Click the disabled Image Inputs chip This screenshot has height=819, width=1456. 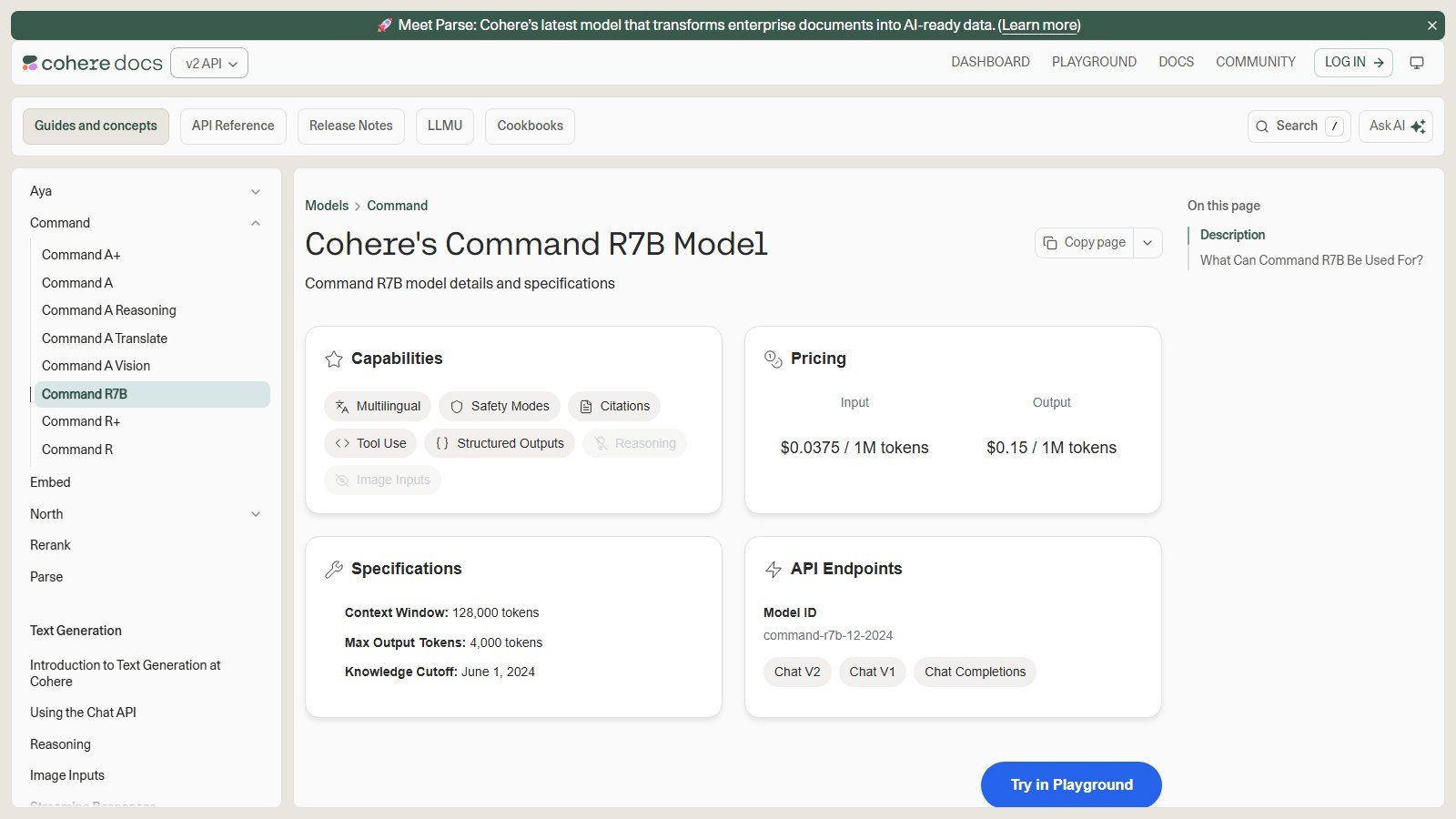pyautogui.click(x=382, y=480)
